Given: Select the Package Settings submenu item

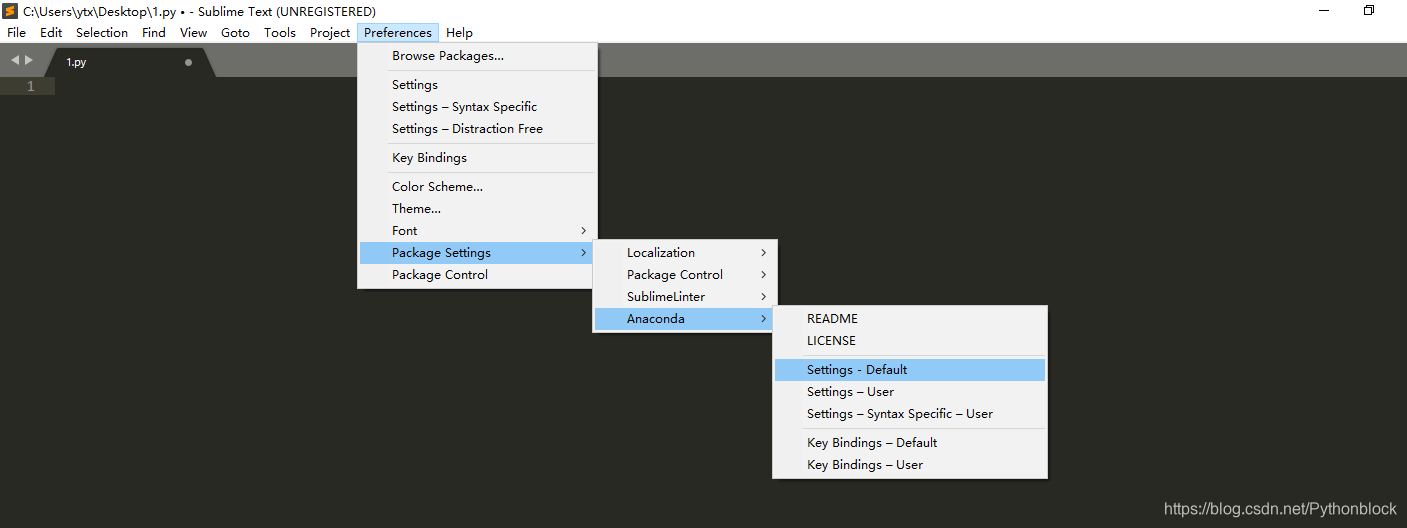Looking at the screenshot, I should pyautogui.click(x=477, y=253).
